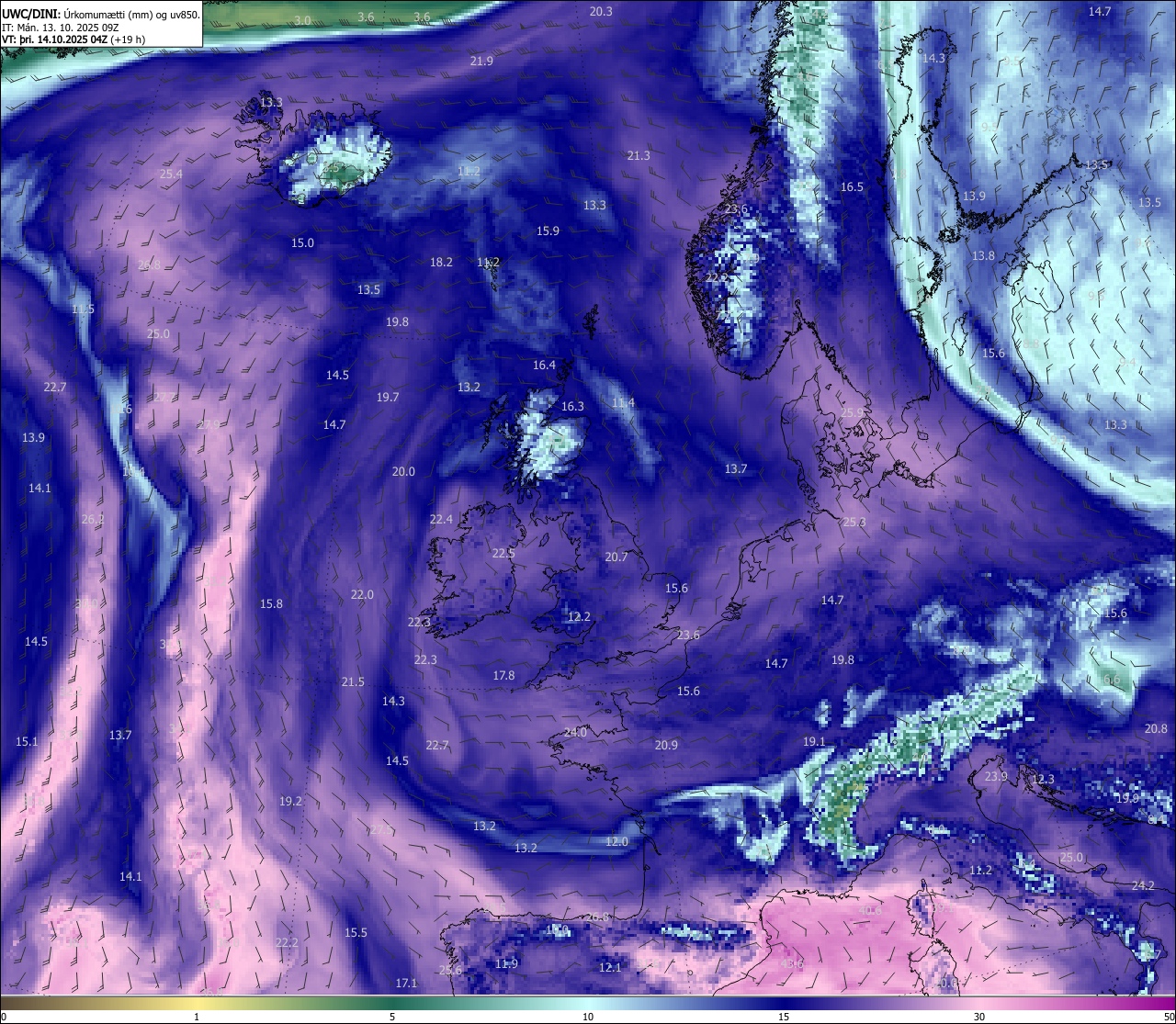
Task: Click the 17.8 value southwest of England
Action: pos(503,675)
